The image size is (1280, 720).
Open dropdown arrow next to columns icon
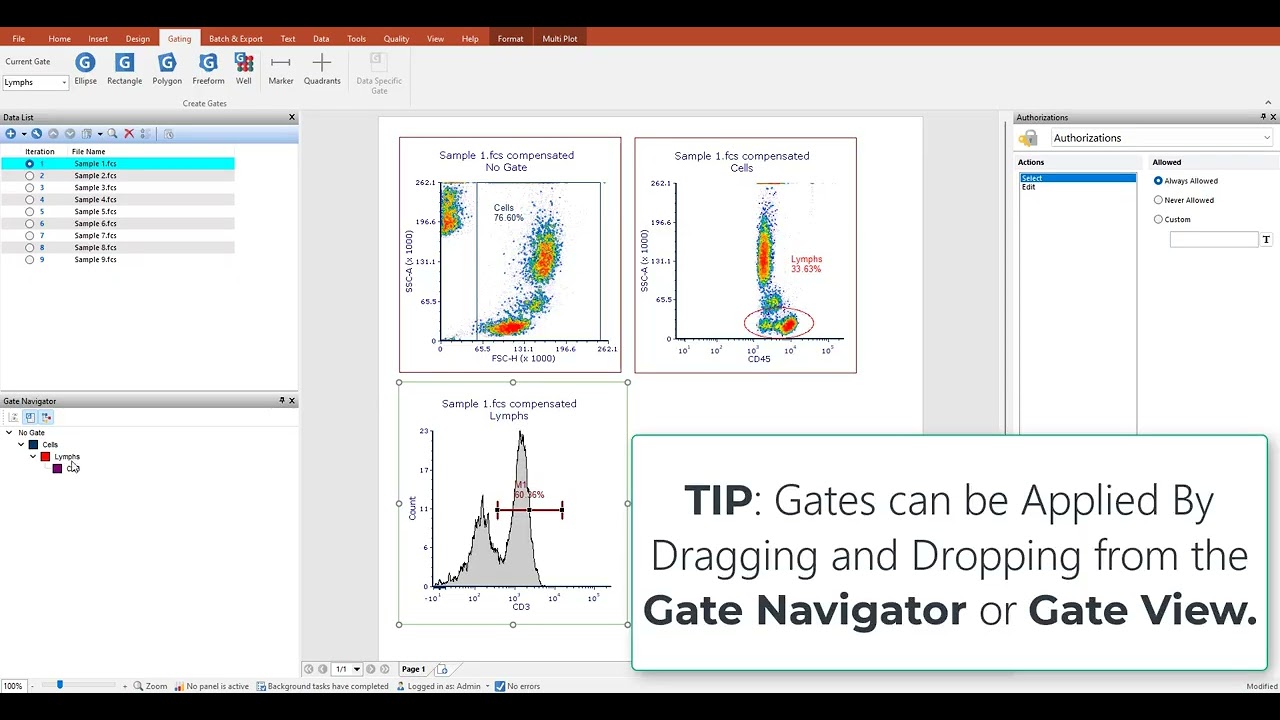tap(100, 134)
